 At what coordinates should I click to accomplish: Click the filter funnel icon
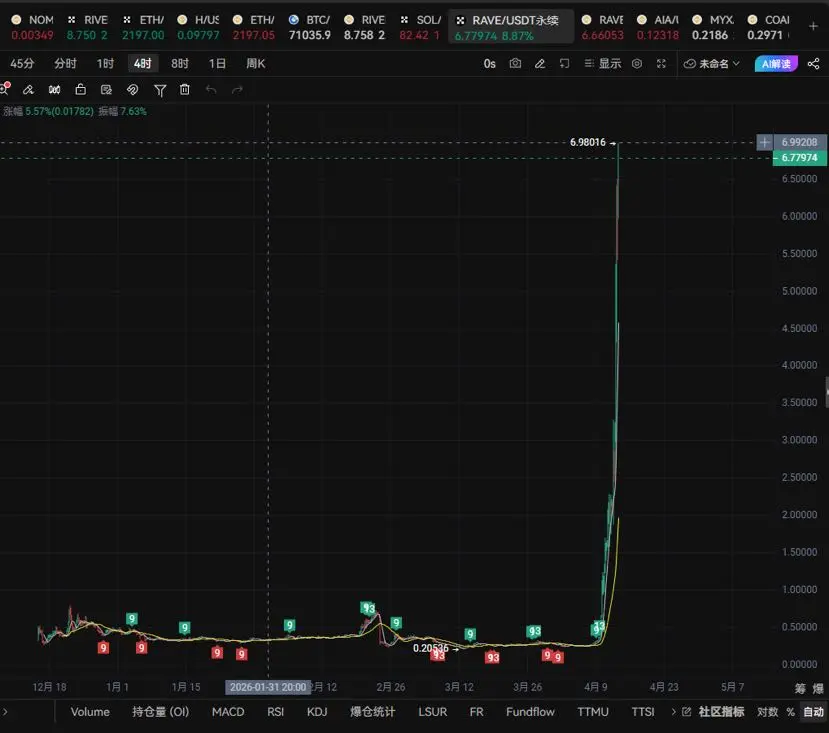160,90
